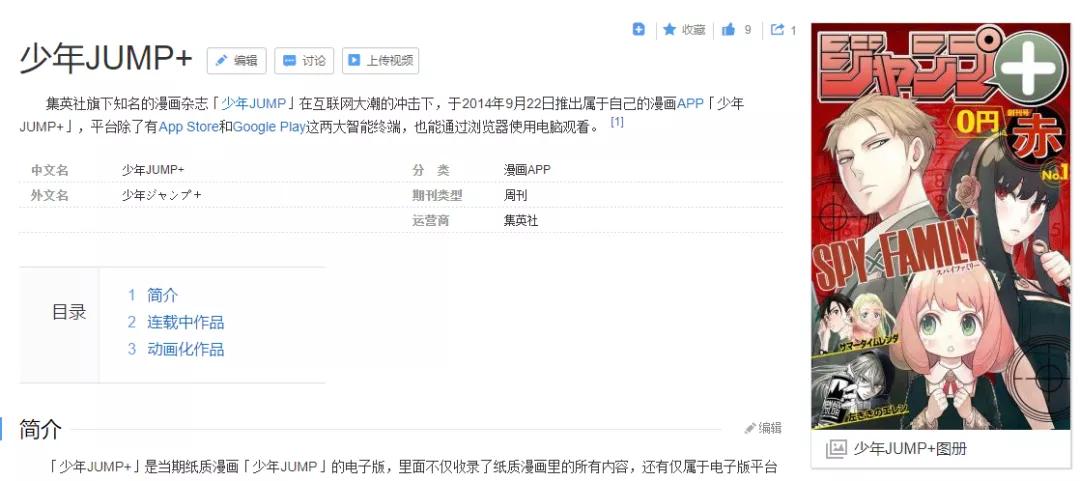Image resolution: width=1080 pixels, height=481 pixels.
Task: Click the 外文名 field label
Action: (50, 196)
